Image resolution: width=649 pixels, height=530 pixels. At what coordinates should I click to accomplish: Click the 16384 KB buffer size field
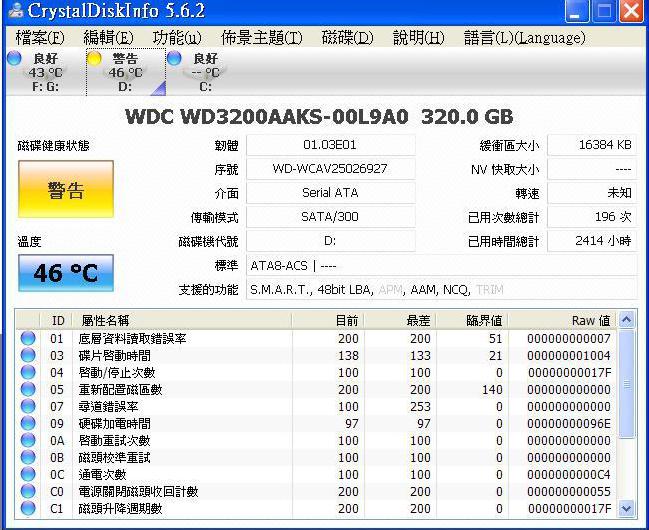[592, 145]
